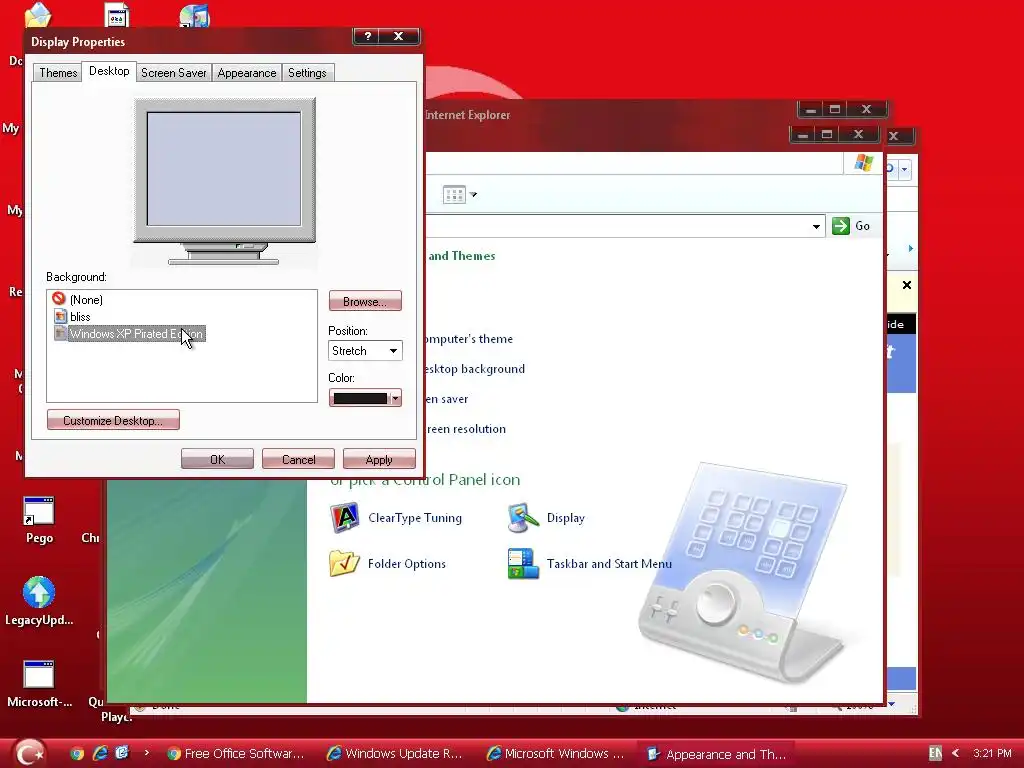The width and height of the screenshot is (1024, 768).
Task: Launch Chrome from the Quick Launch bar
Action: 77,753
